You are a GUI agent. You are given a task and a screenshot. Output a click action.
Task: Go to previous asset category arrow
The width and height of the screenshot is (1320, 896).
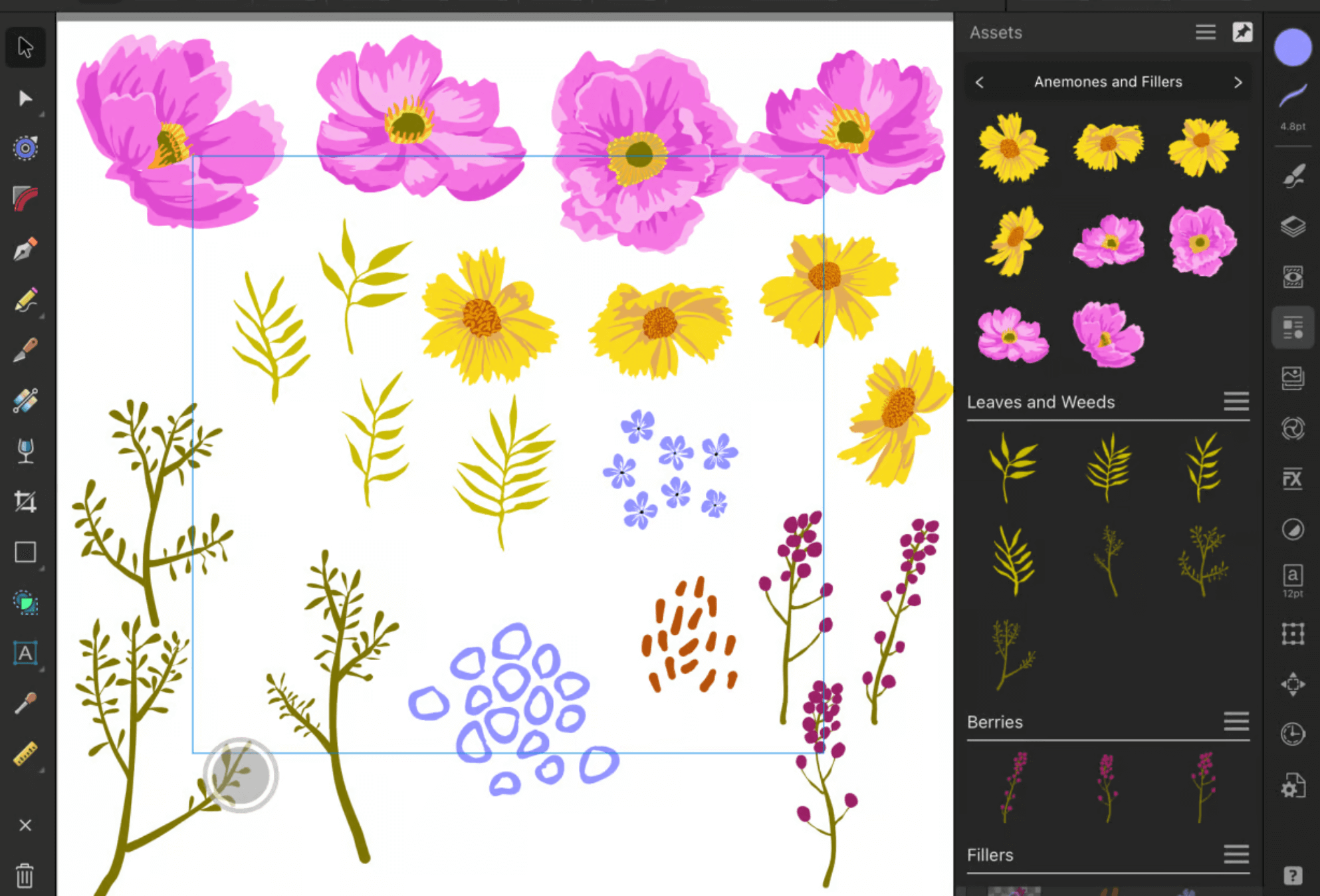pos(980,82)
